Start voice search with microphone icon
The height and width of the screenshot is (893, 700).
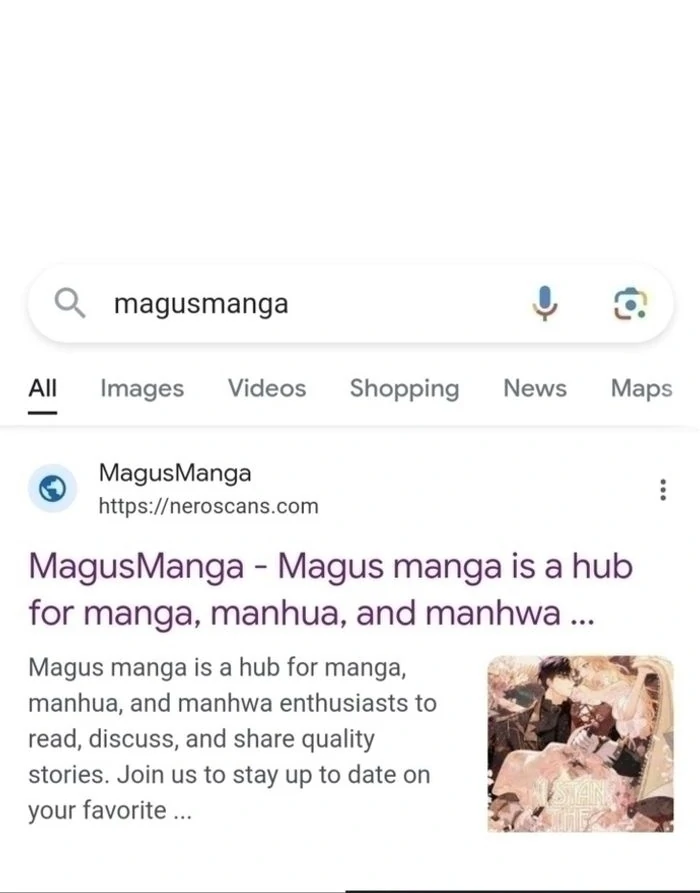(545, 303)
